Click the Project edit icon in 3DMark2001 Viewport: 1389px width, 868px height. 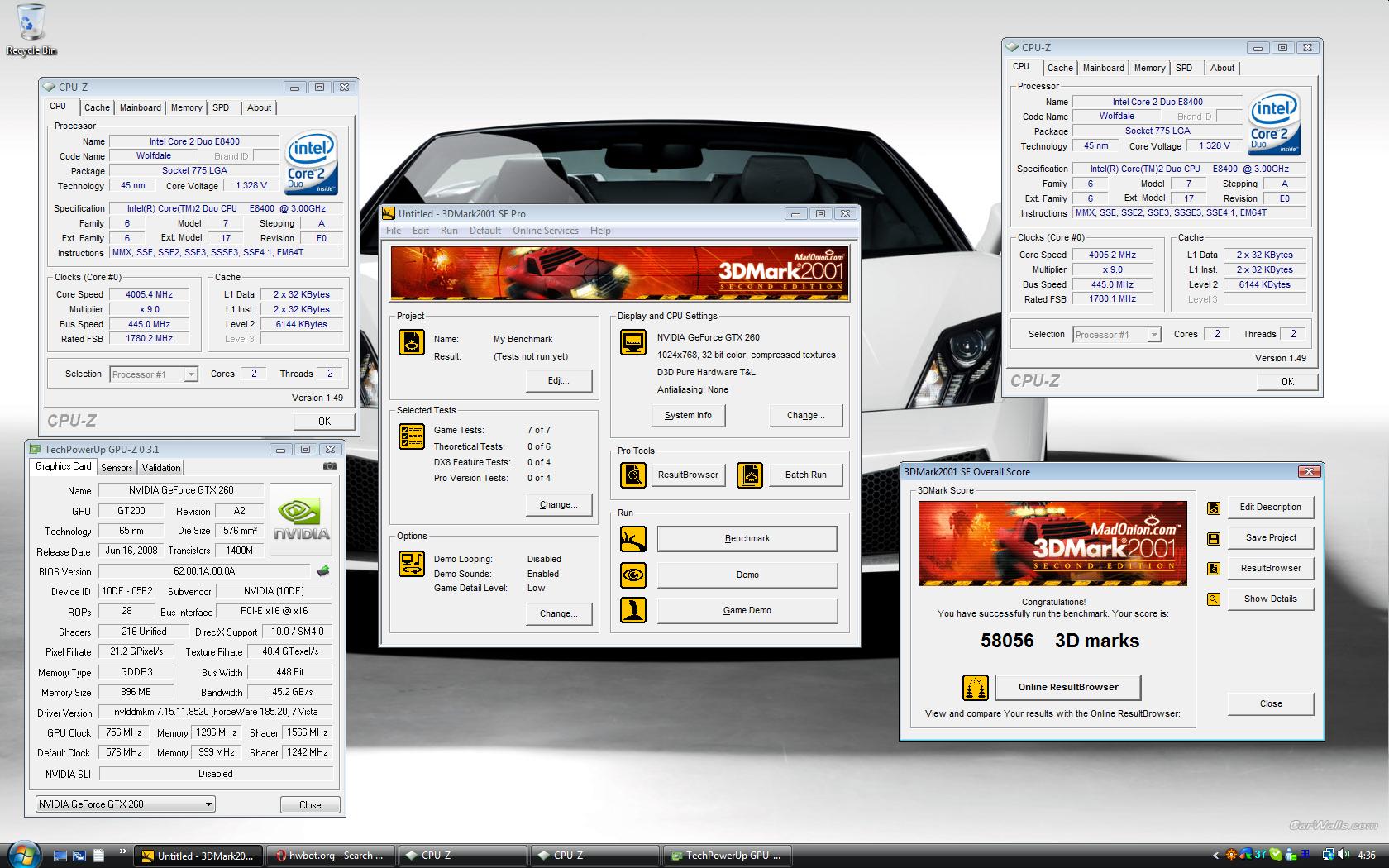(x=412, y=342)
